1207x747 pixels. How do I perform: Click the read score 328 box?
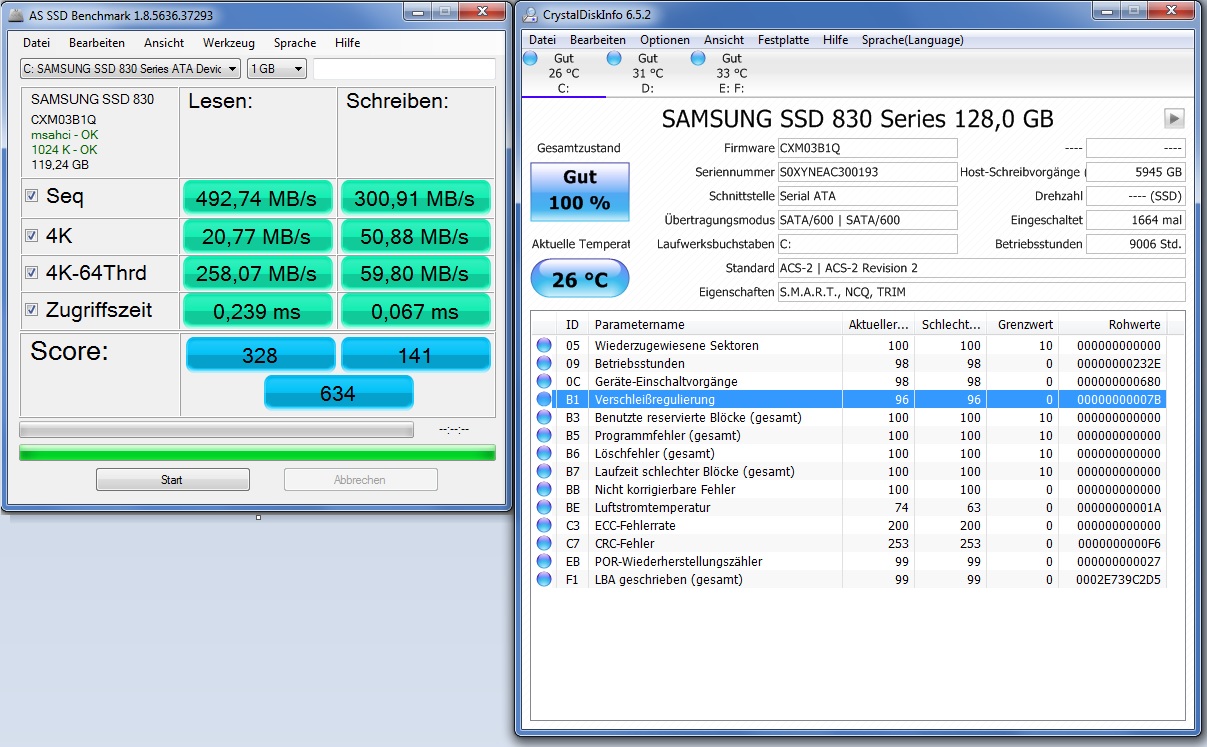tap(260, 355)
